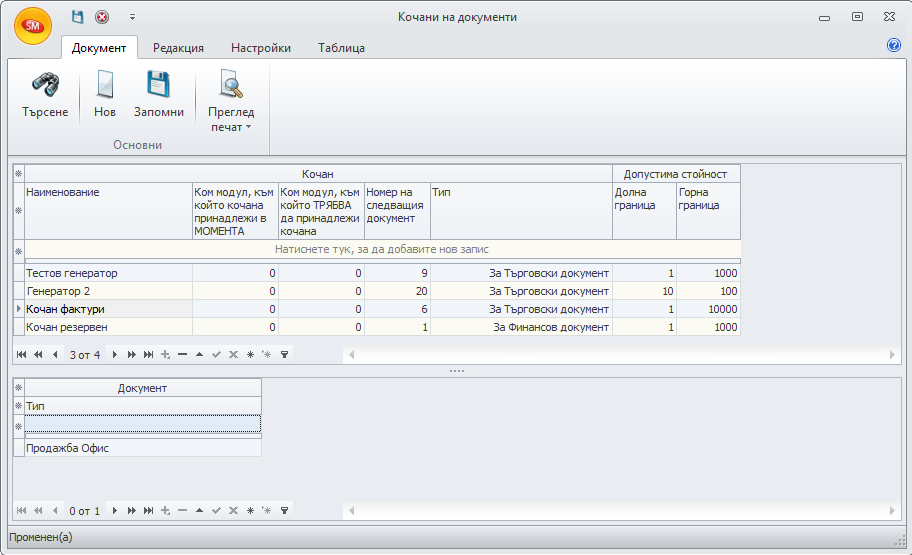Viewport: 912px width, 555px height.
Task: Click the lower limit cell showing 10
Action: 644,291
